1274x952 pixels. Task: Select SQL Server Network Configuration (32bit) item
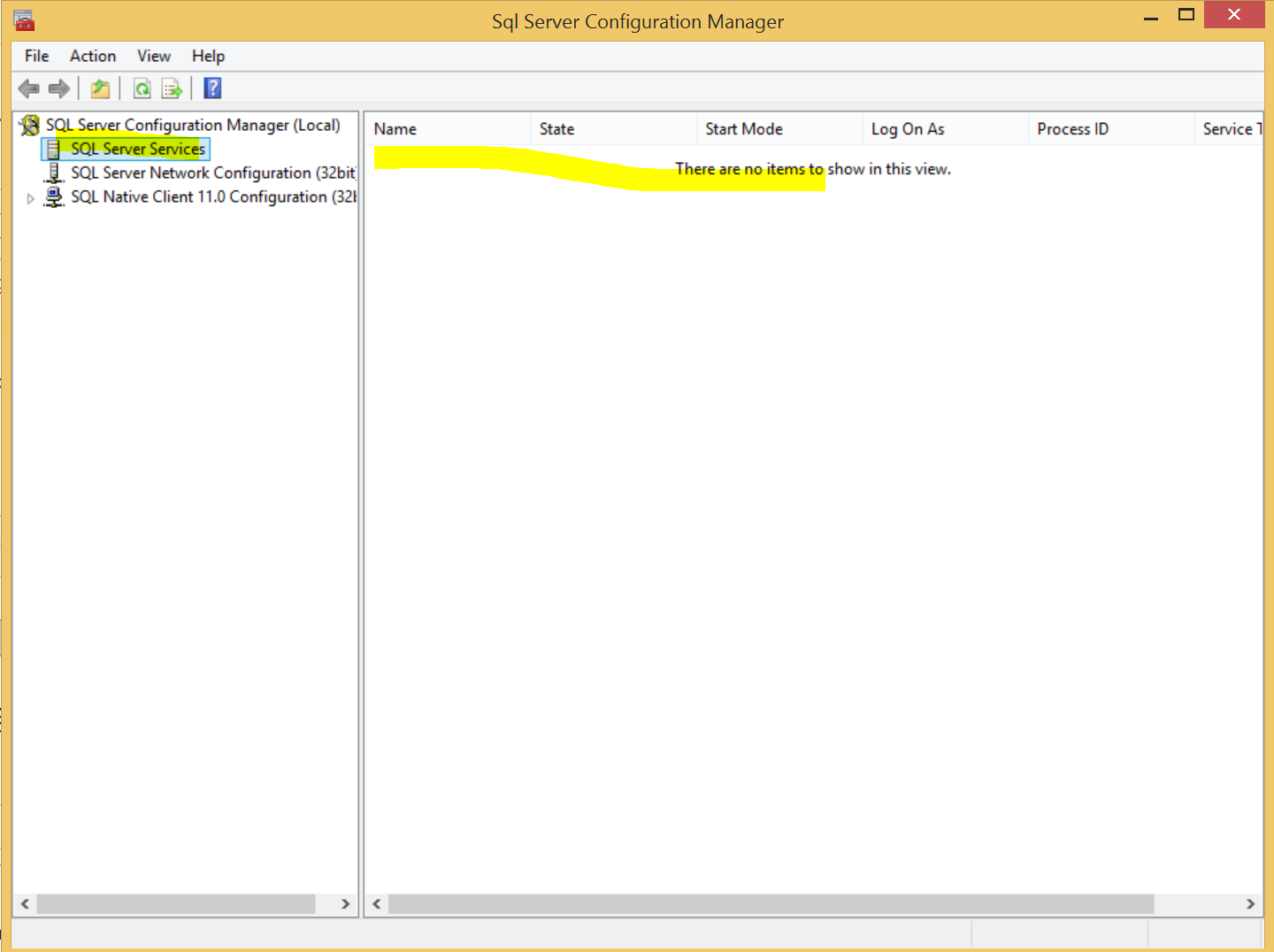coord(213,173)
